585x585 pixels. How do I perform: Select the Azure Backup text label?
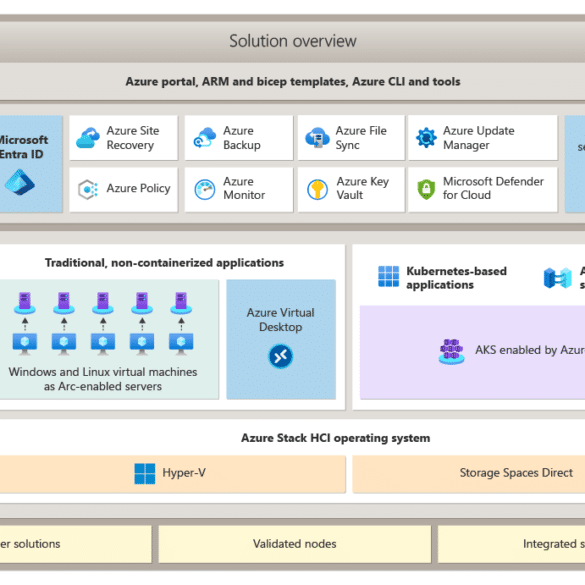(242, 138)
